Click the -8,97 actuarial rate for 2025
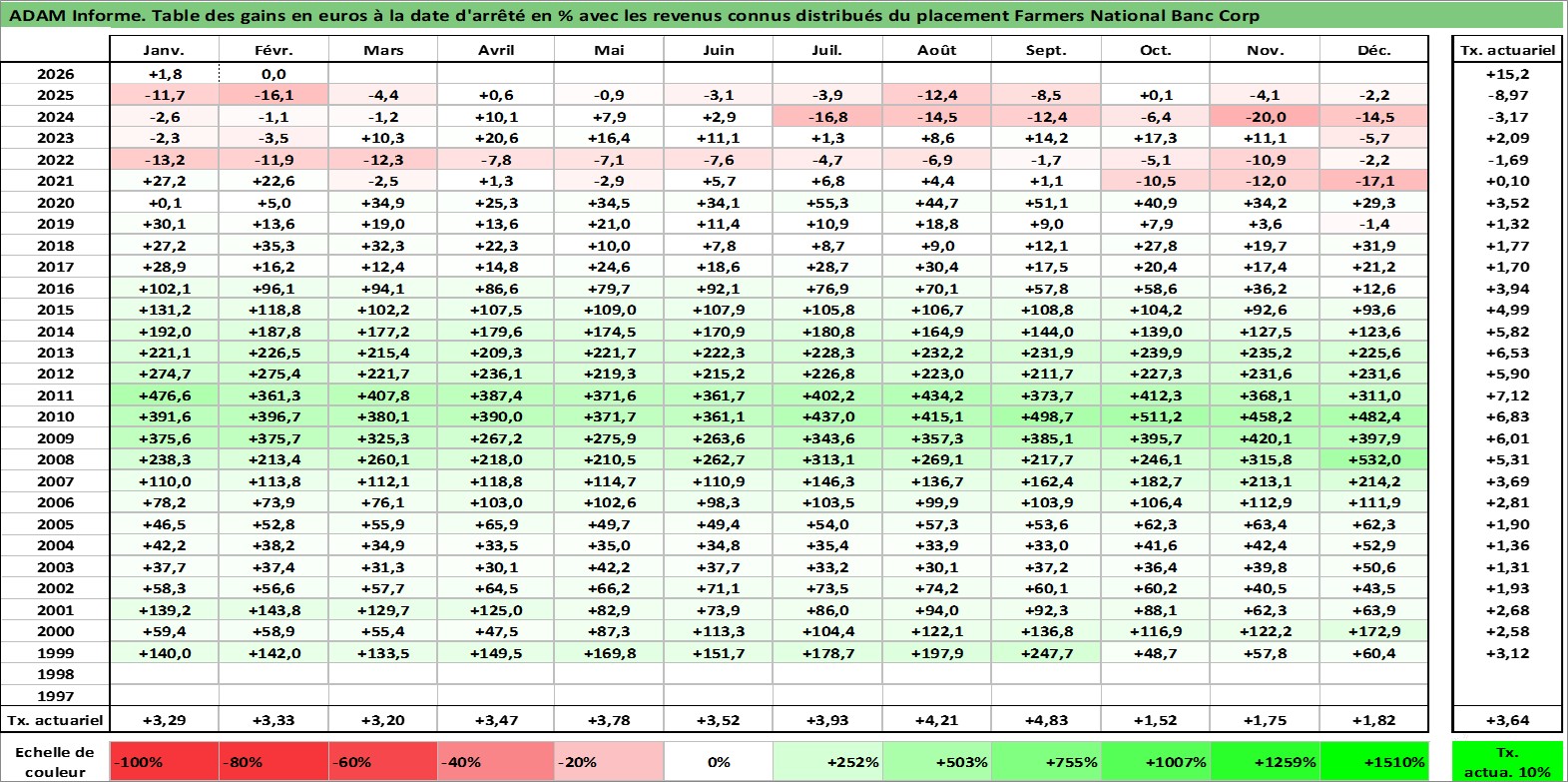 1507,95
